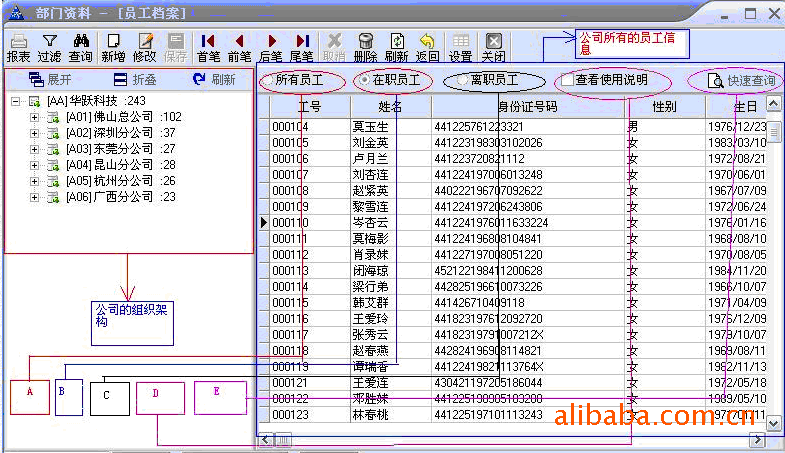Sort by the 姓名 column header
785x453 pixels.
pos(390,106)
